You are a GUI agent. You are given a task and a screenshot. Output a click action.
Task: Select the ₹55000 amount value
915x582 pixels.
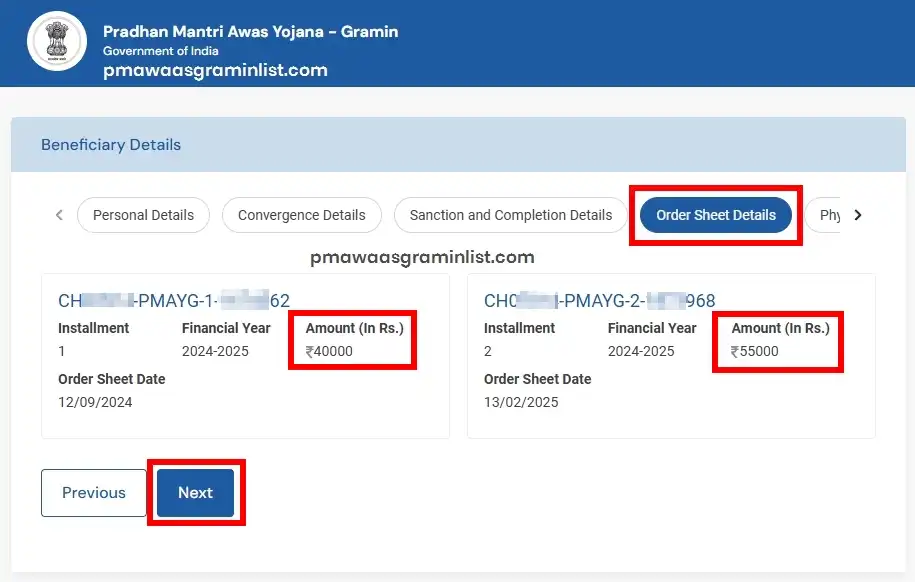click(x=755, y=351)
